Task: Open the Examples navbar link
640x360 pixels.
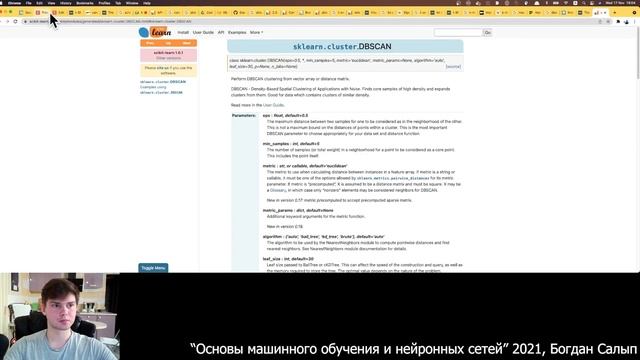Action: [237, 32]
